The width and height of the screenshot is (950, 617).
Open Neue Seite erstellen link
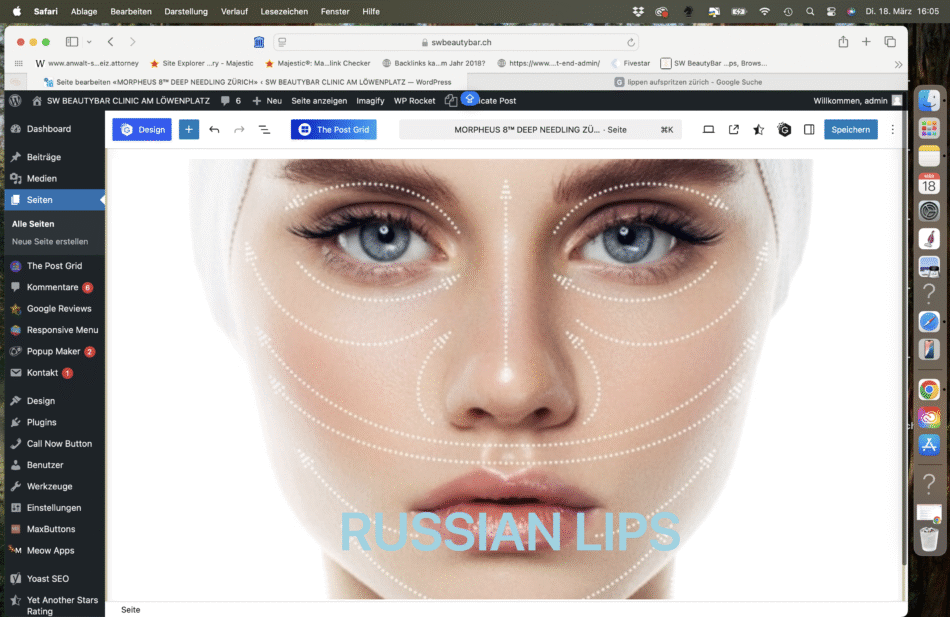tap(50, 242)
